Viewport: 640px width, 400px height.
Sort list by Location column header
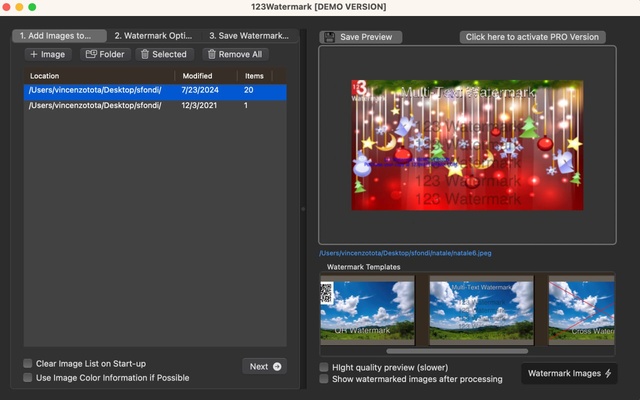[x=99, y=76]
